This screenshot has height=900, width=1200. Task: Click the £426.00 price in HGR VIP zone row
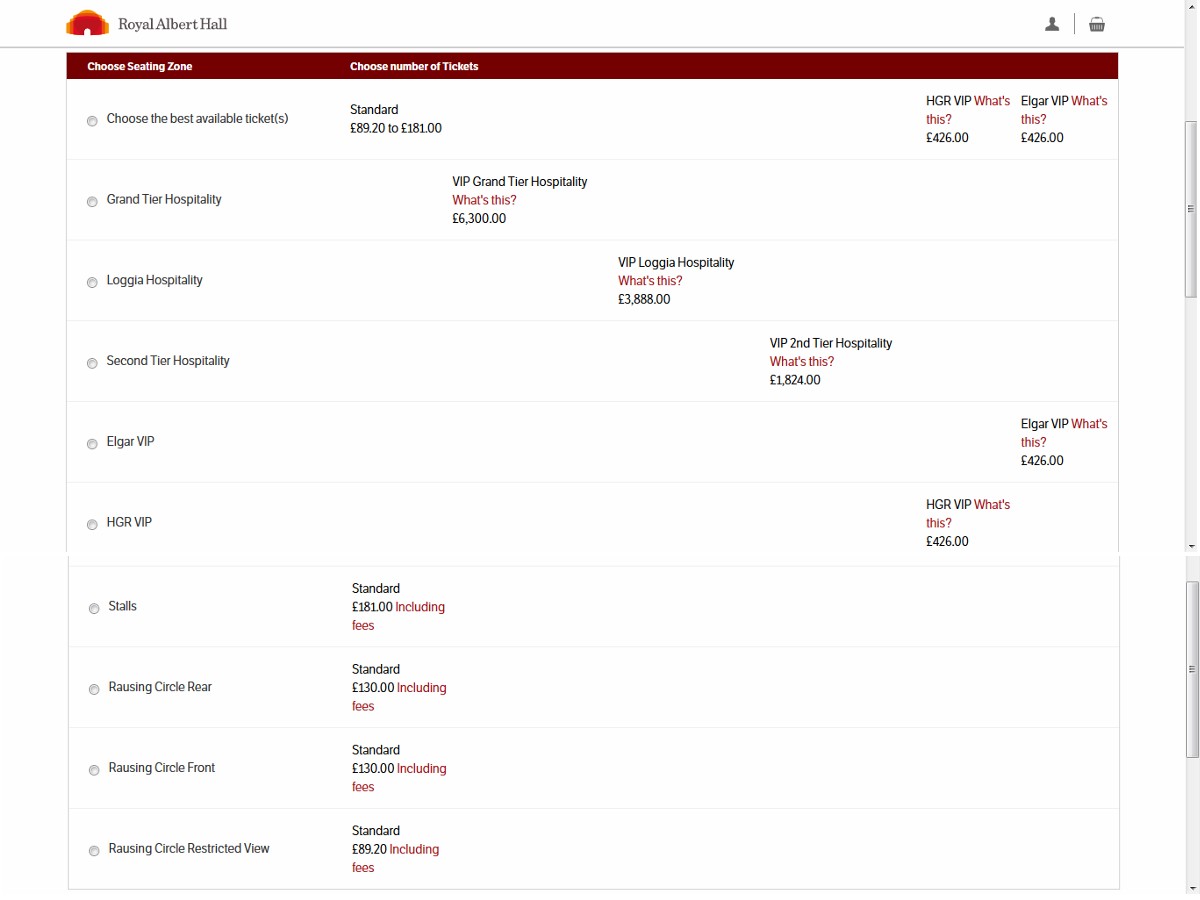point(947,542)
